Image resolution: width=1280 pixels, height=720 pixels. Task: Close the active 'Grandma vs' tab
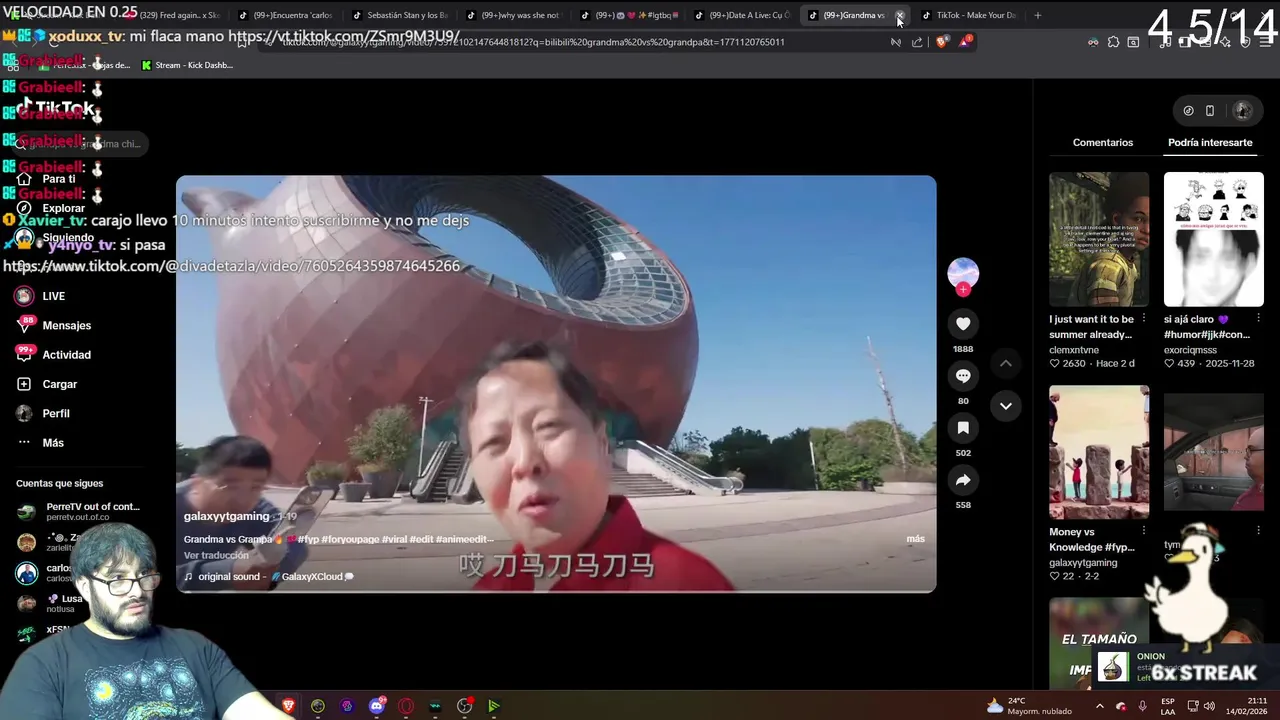899,15
